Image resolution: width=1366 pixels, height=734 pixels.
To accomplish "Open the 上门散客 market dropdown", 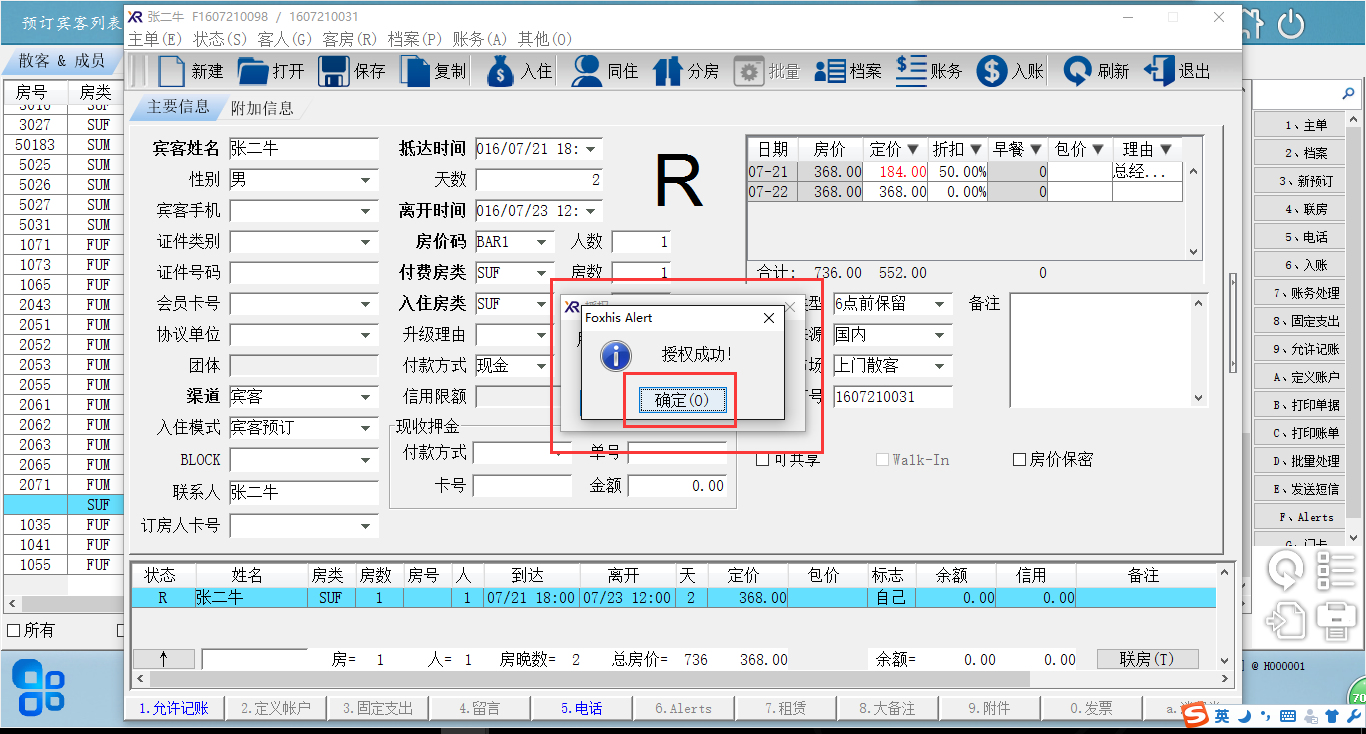I will coord(941,366).
